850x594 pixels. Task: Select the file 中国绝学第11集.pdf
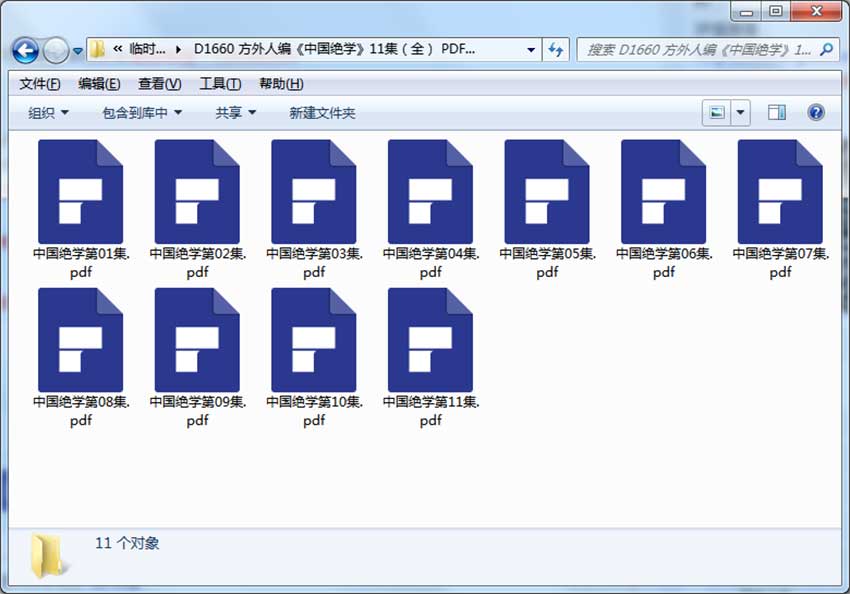(430, 358)
